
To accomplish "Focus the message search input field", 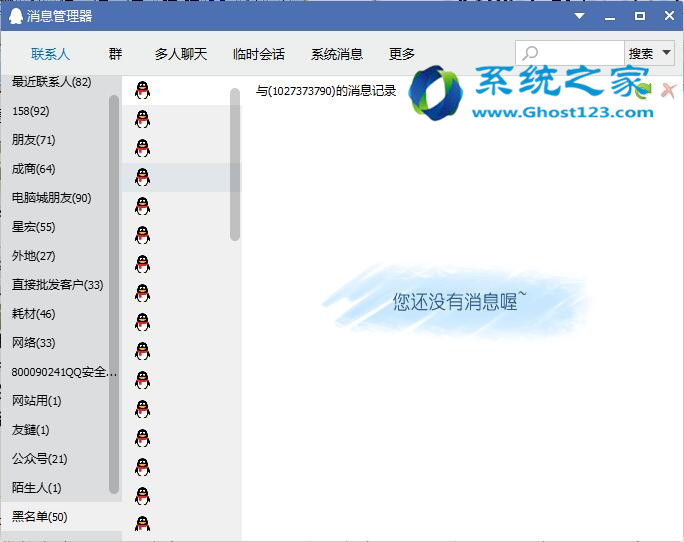I will tap(570, 53).
